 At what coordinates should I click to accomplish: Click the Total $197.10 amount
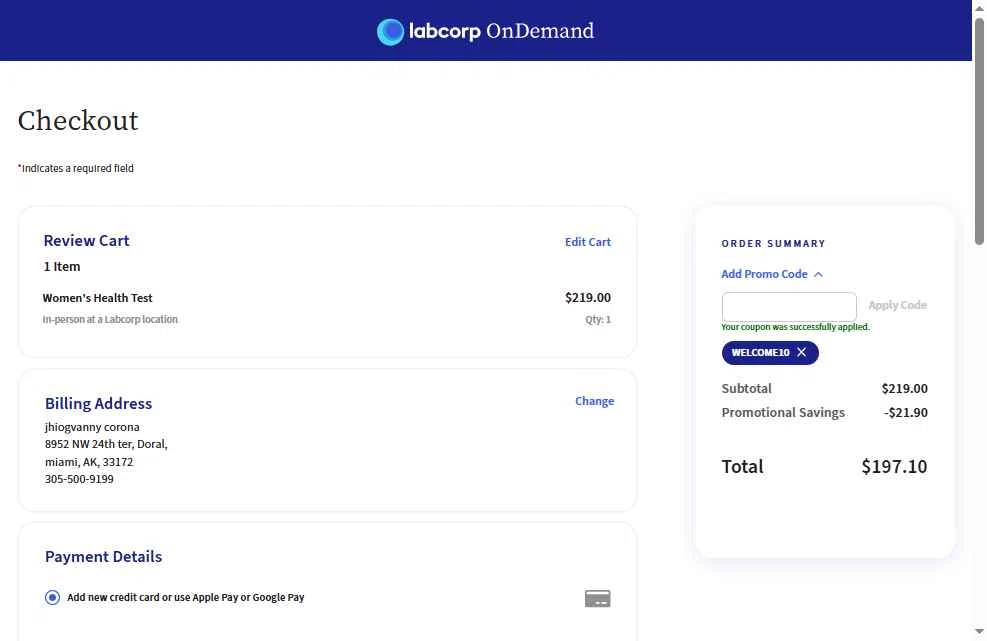894,467
